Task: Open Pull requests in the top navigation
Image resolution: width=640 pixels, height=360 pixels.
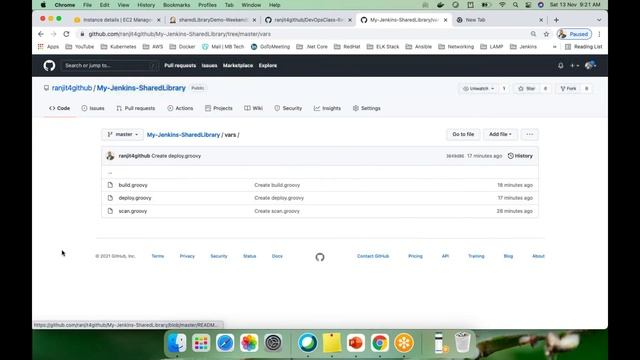Action: tap(180, 65)
